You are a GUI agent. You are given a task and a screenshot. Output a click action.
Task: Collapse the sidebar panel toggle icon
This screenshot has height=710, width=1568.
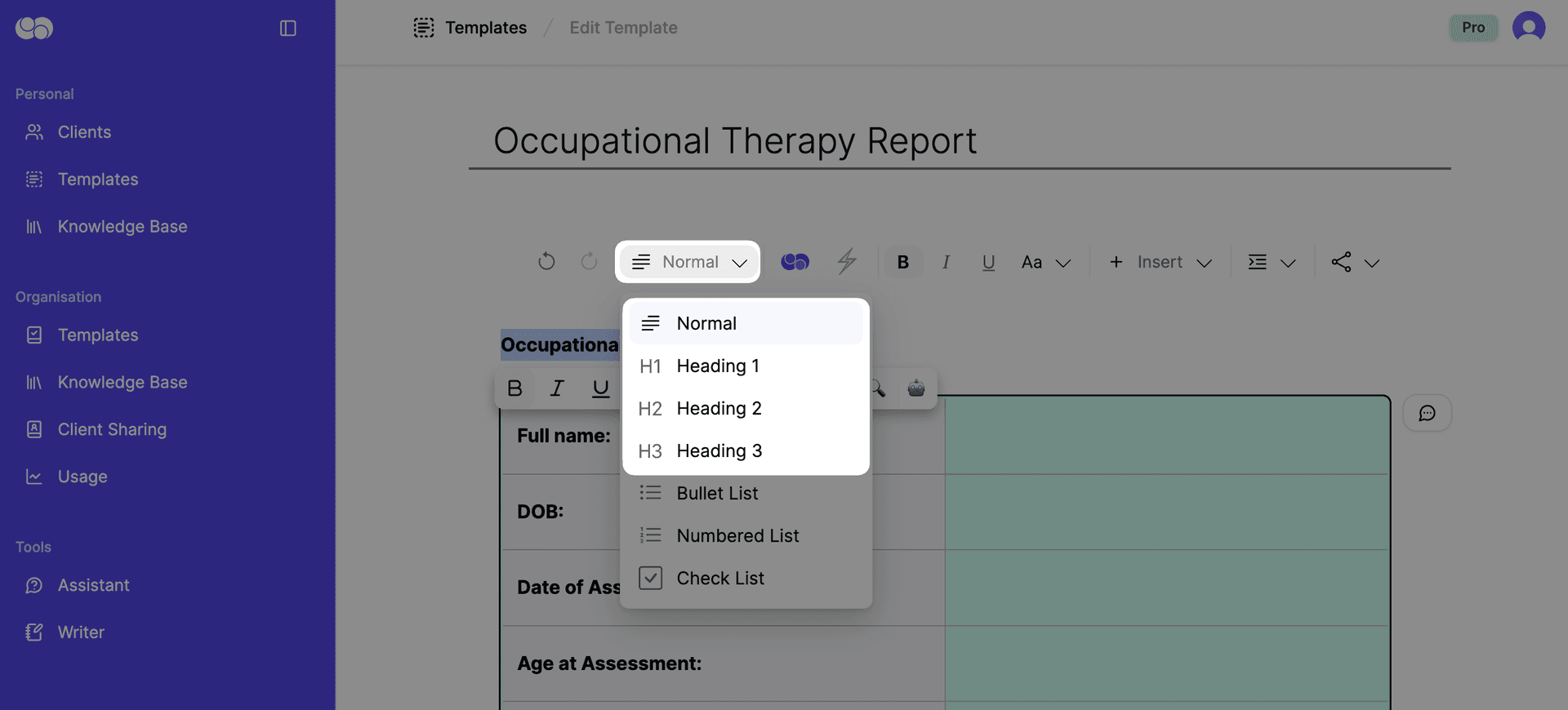click(287, 28)
